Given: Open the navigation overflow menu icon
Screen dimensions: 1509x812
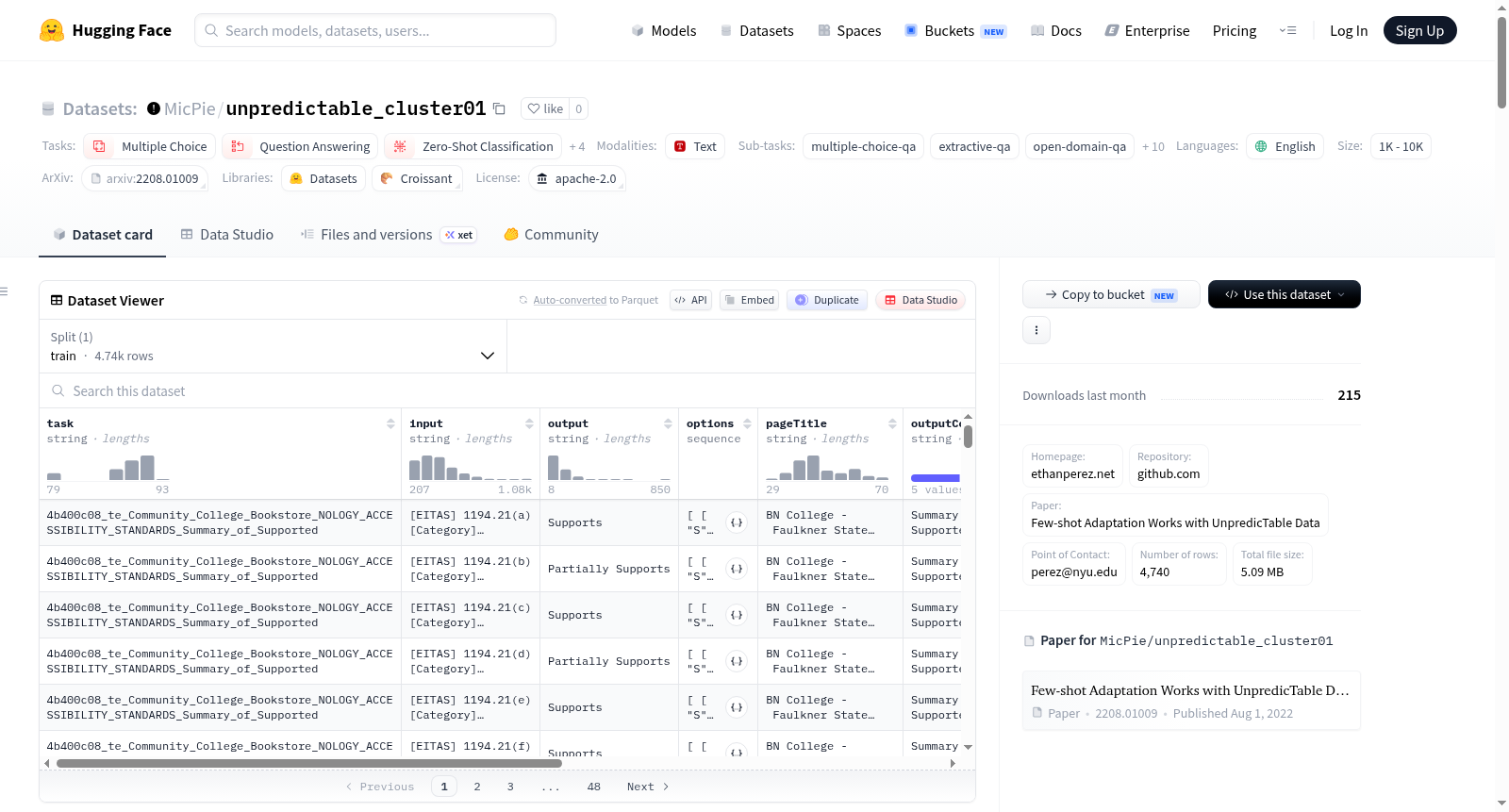Looking at the screenshot, I should pyautogui.click(x=1287, y=30).
